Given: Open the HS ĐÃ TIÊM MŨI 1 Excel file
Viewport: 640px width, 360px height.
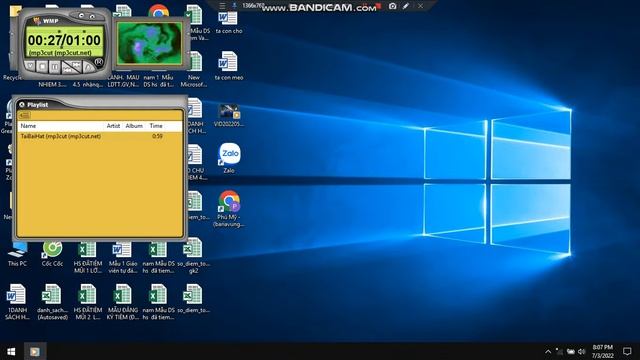Looking at the screenshot, I should tap(87, 257).
